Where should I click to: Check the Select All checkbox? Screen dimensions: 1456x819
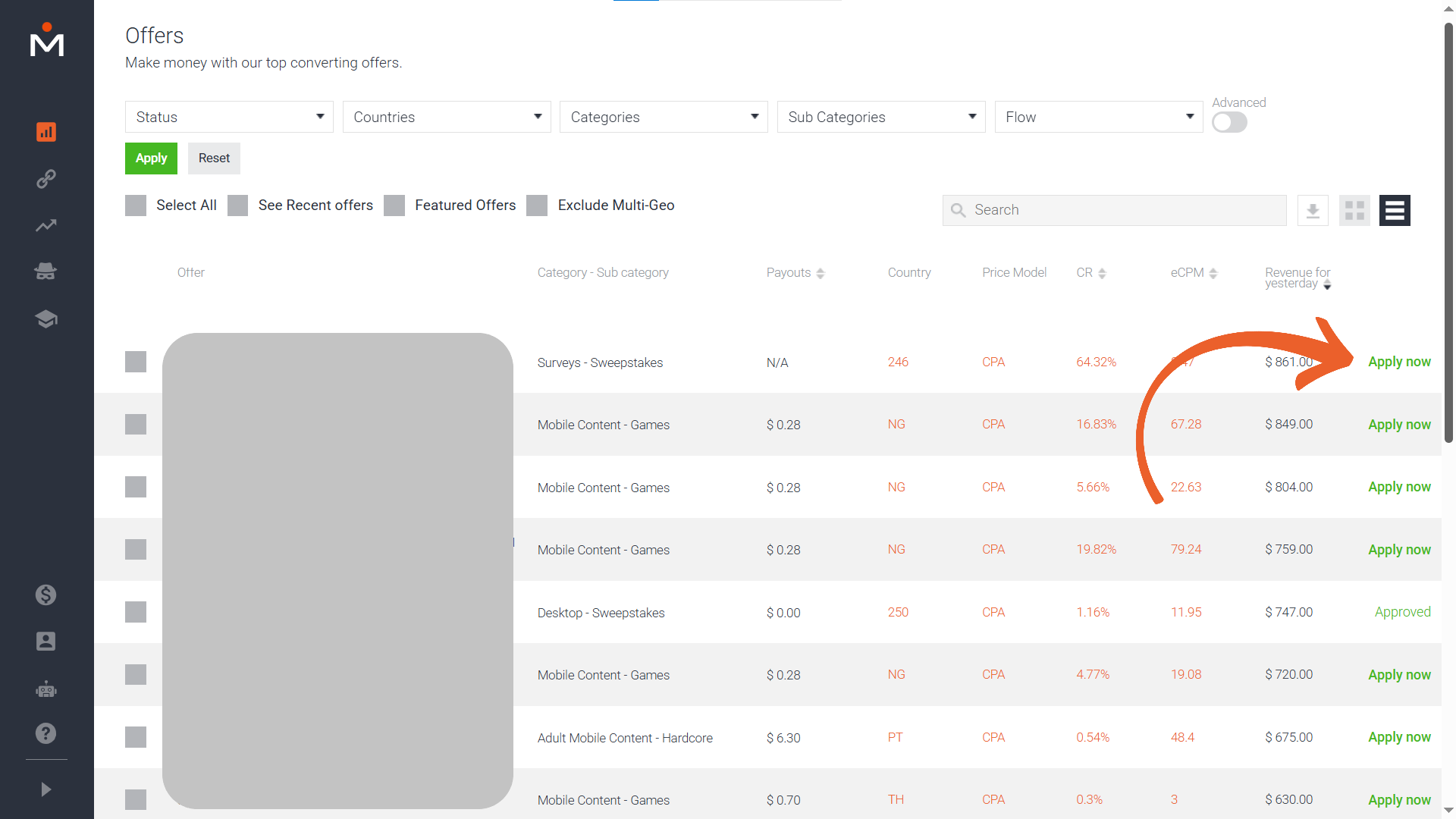tap(136, 206)
